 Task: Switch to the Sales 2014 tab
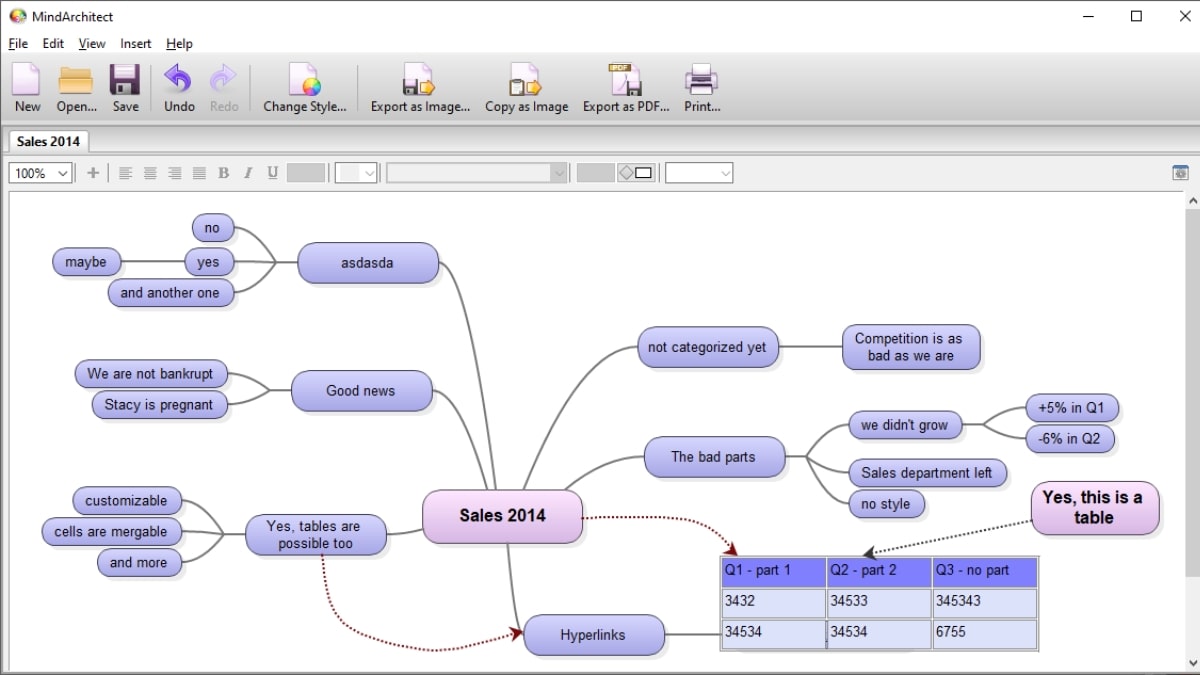pyautogui.click(x=48, y=141)
